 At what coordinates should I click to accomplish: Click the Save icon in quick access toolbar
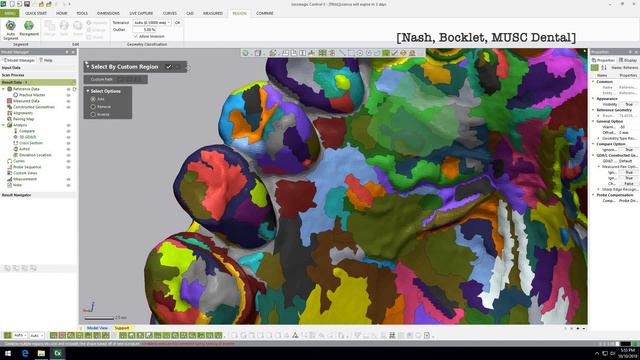coord(27,4)
